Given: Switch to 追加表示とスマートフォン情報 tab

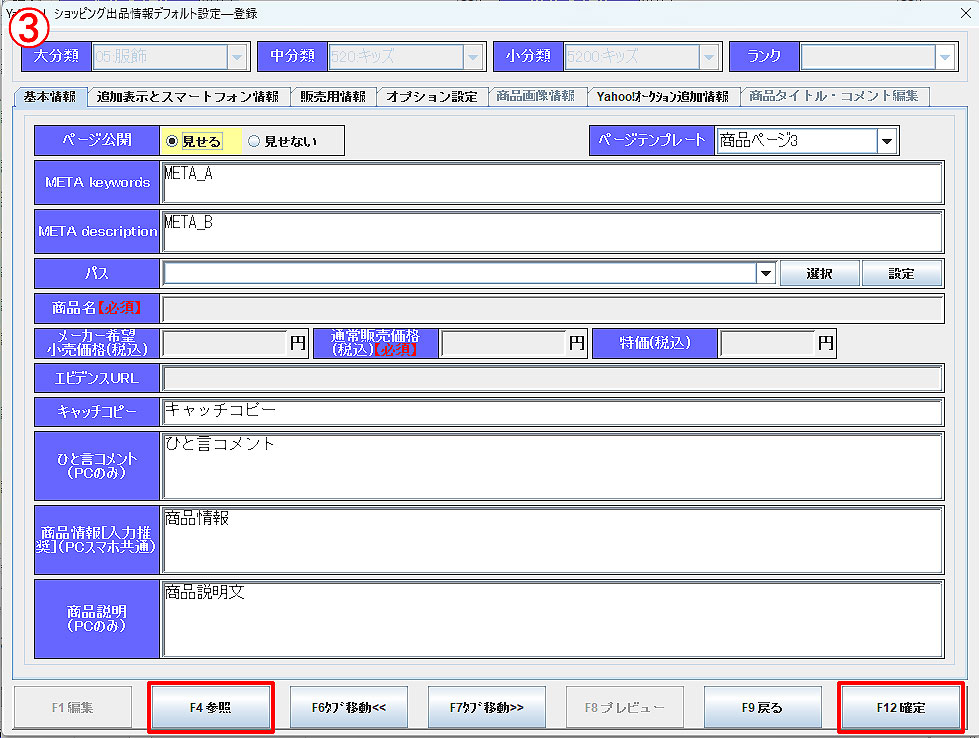Looking at the screenshot, I should click(188, 97).
